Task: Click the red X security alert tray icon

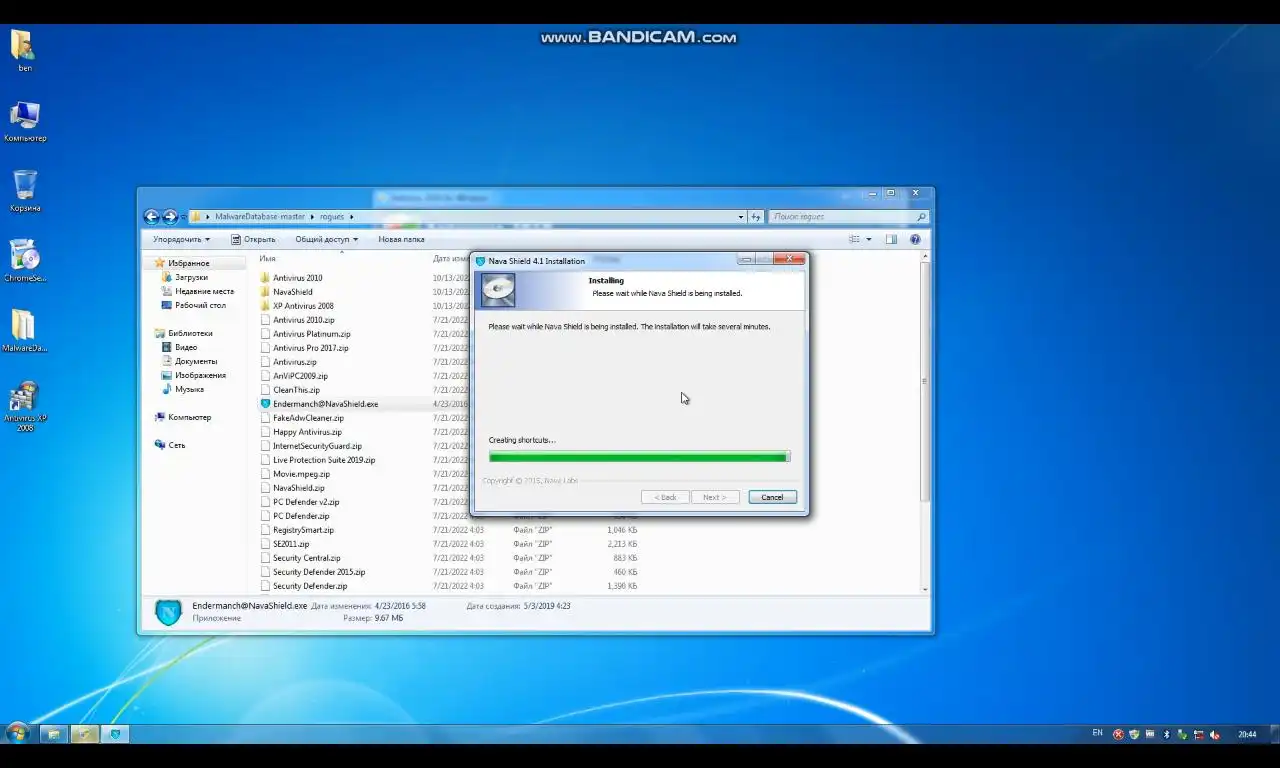Action: point(1118,734)
